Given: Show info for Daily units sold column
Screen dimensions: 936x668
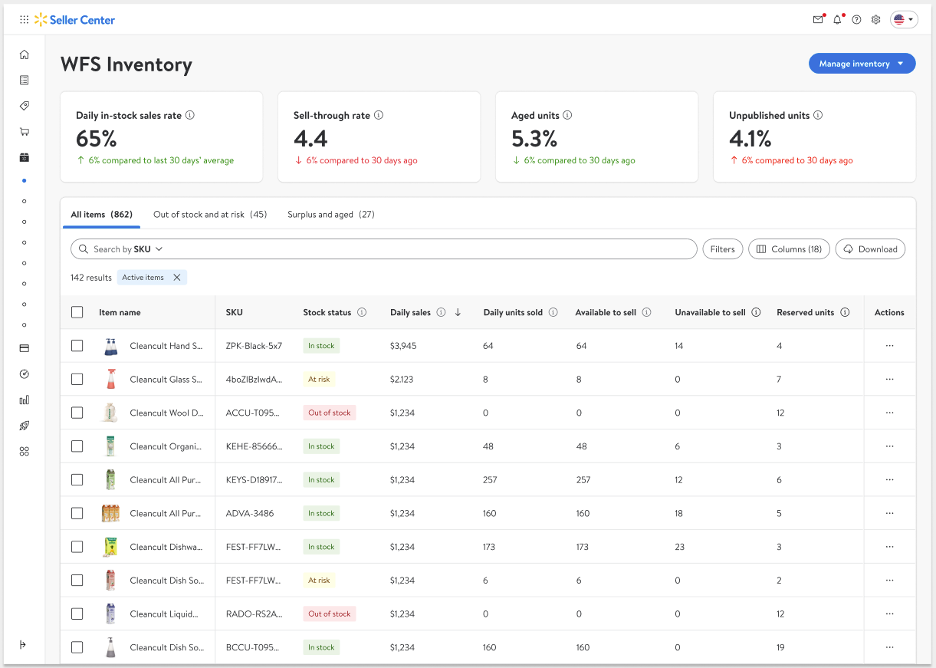Looking at the screenshot, I should coord(553,312).
